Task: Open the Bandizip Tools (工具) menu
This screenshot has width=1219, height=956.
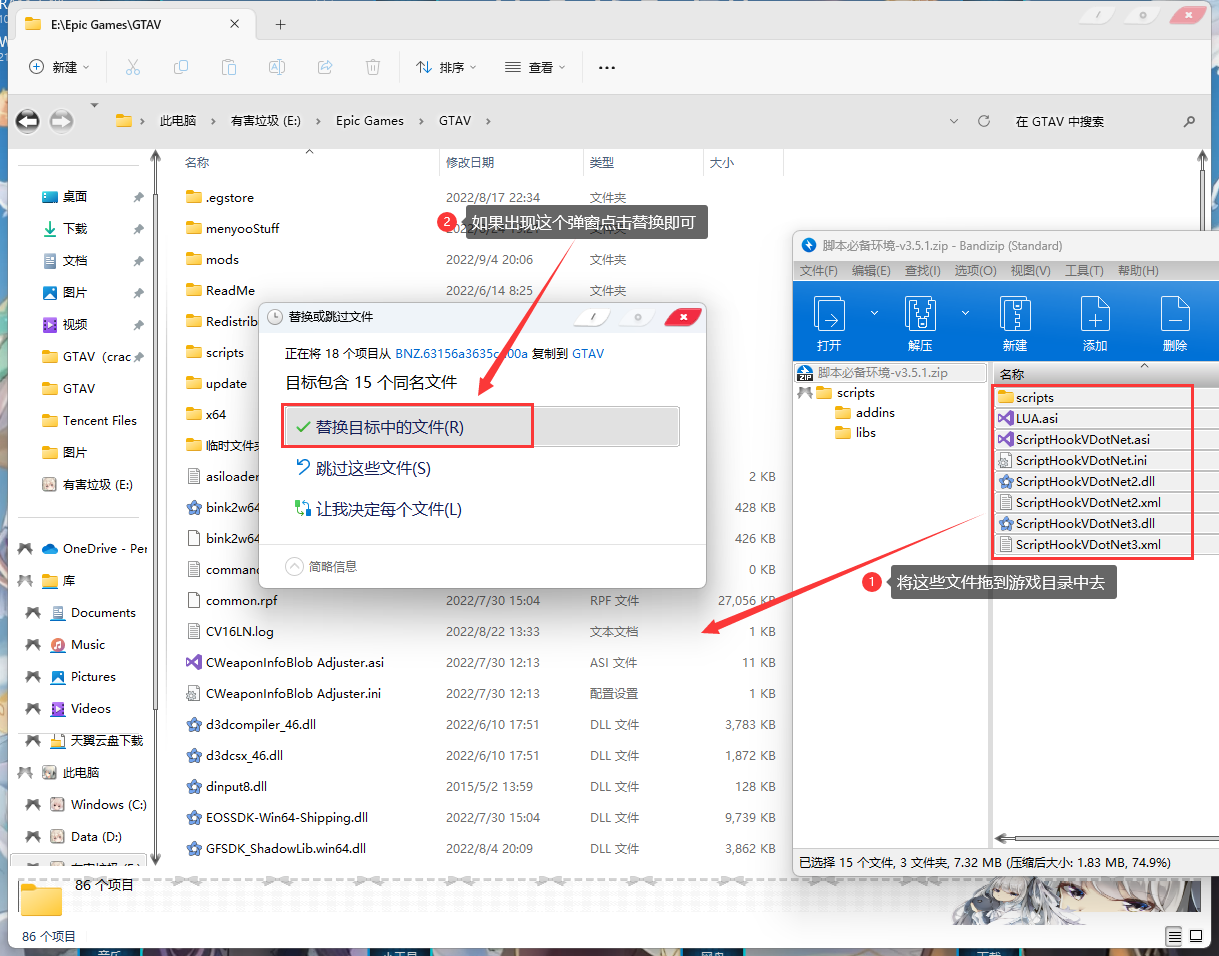Action: 1084,271
